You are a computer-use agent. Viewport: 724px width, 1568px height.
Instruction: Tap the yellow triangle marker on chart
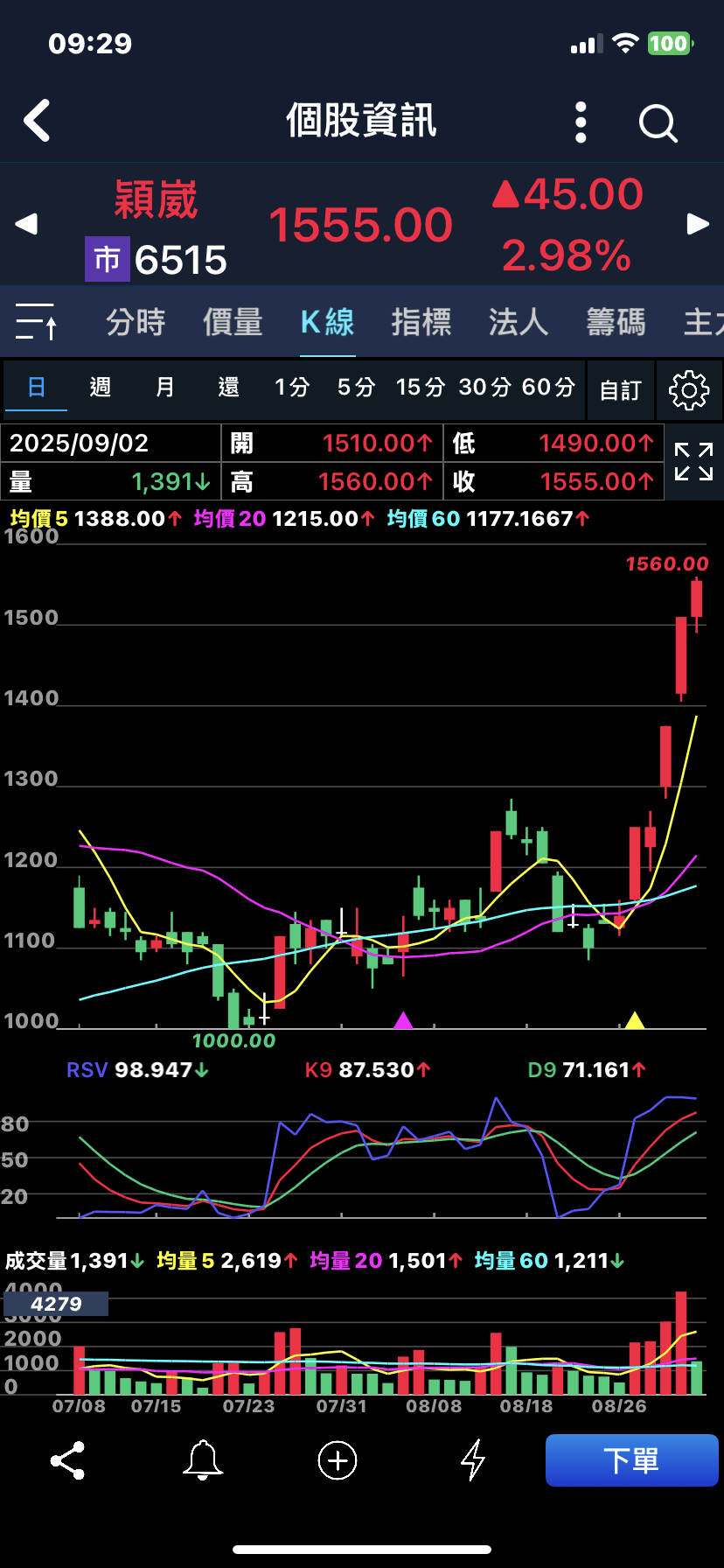point(635,1020)
